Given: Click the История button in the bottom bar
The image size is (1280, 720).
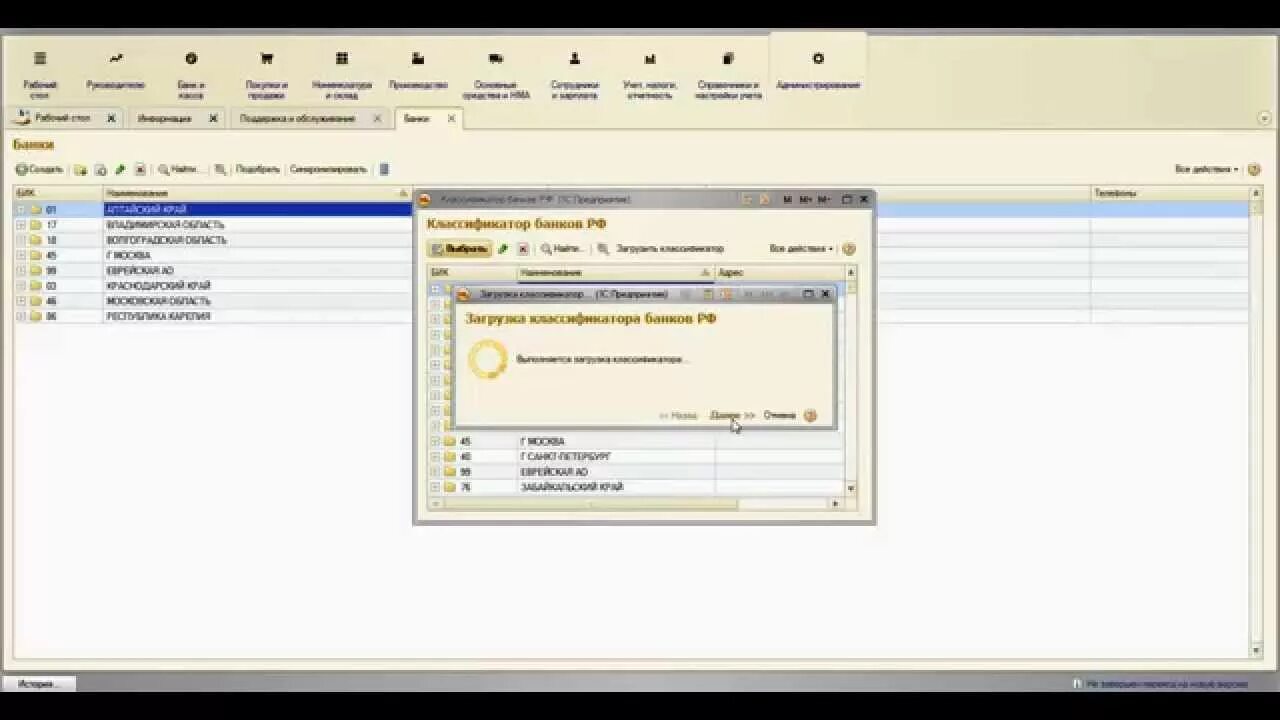Looking at the screenshot, I should tap(39, 684).
